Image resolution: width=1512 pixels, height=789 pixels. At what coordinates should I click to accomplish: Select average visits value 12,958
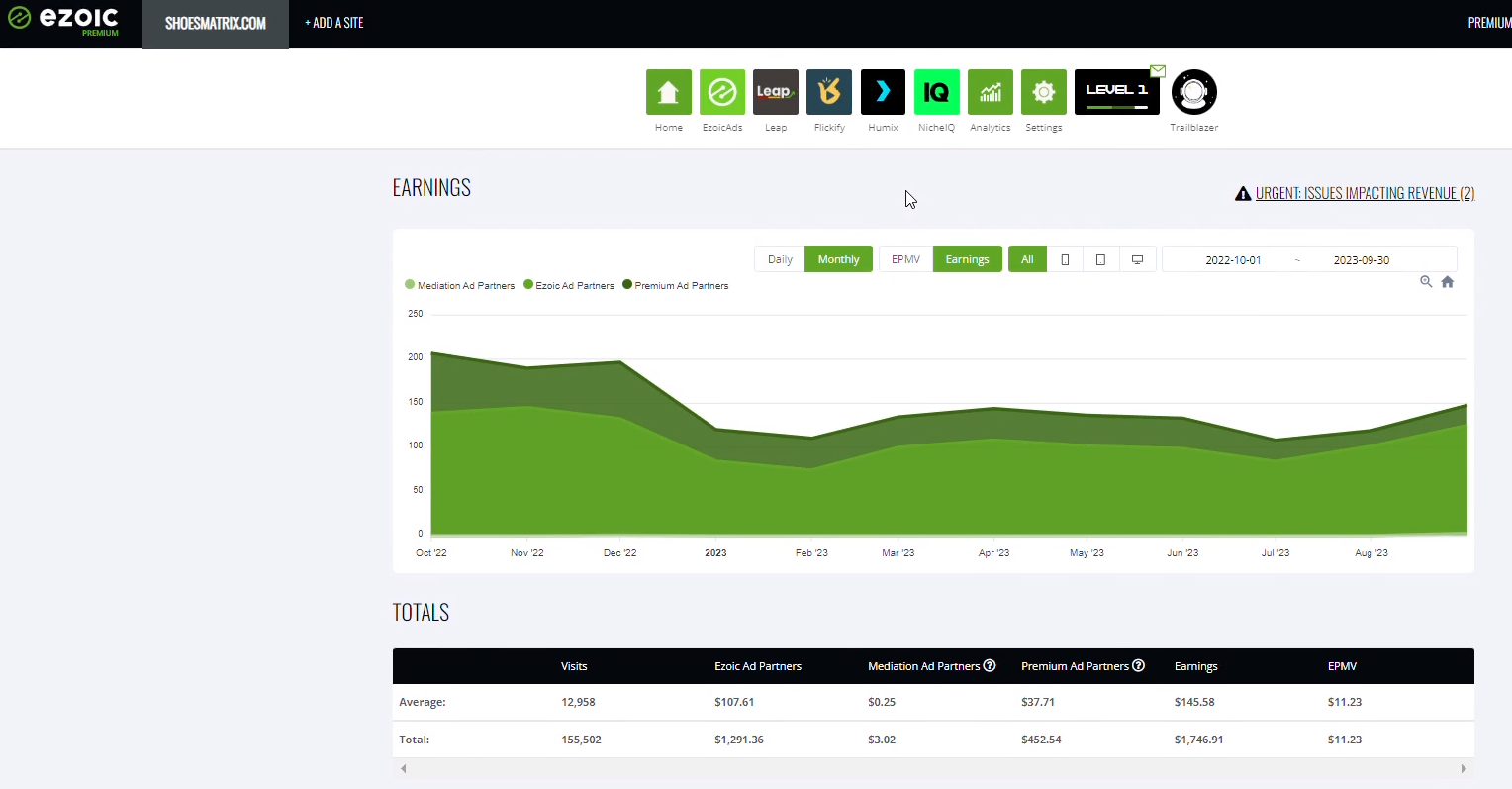point(578,702)
